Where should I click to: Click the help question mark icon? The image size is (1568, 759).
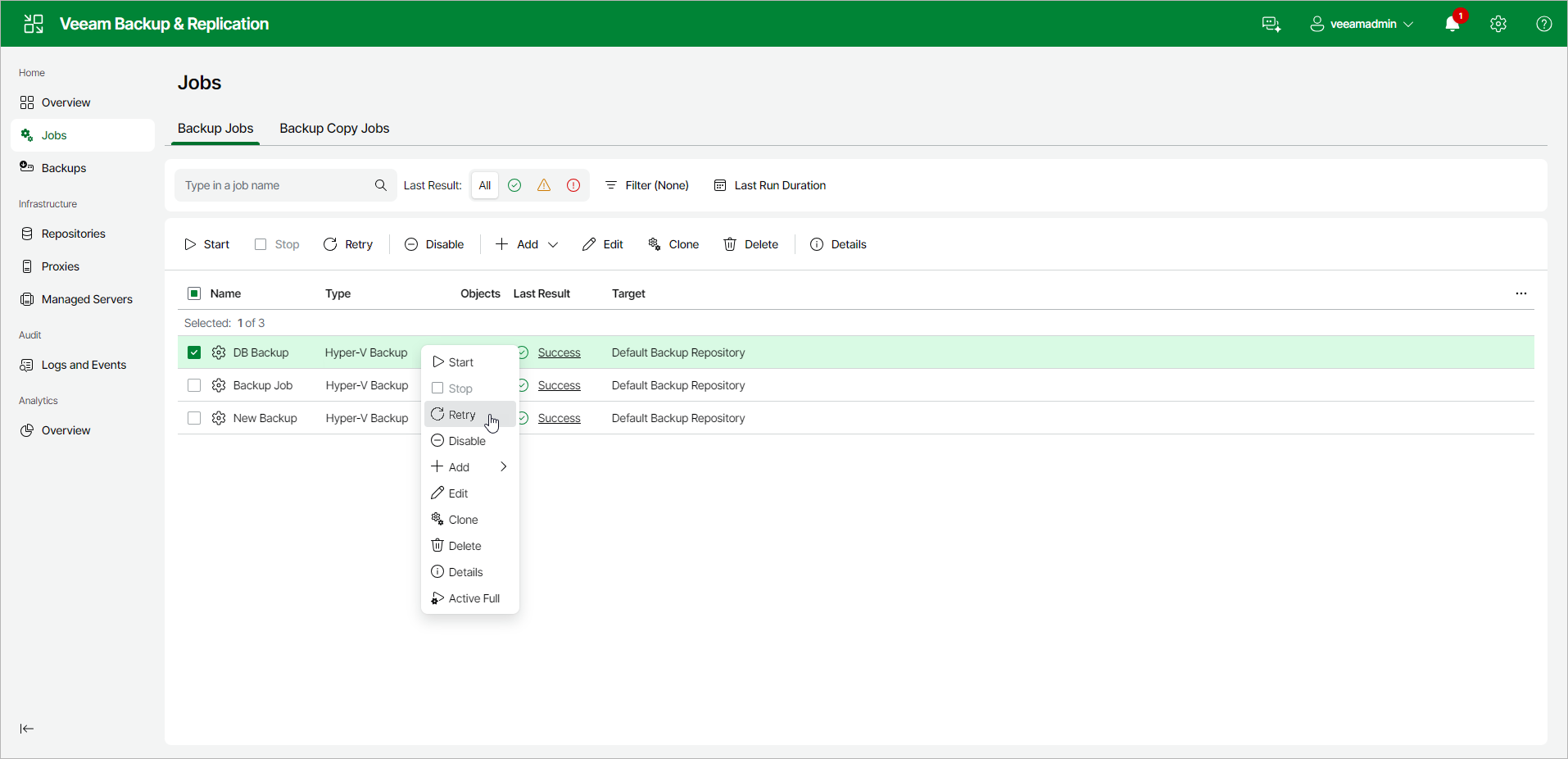pyautogui.click(x=1543, y=24)
